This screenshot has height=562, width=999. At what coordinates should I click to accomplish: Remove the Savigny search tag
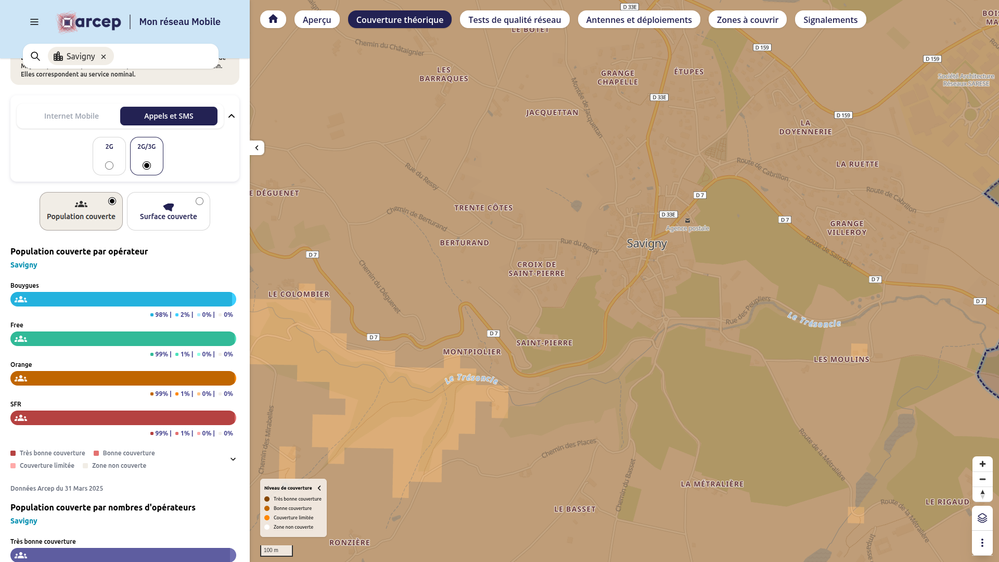(x=103, y=57)
